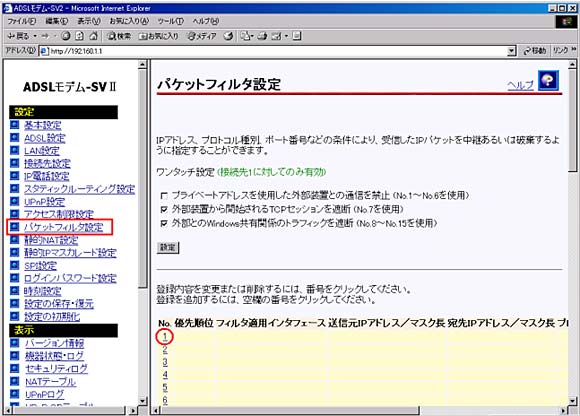The image size is (580, 416).
Task: Select filter entry number 1 in table
Action: click(165, 336)
